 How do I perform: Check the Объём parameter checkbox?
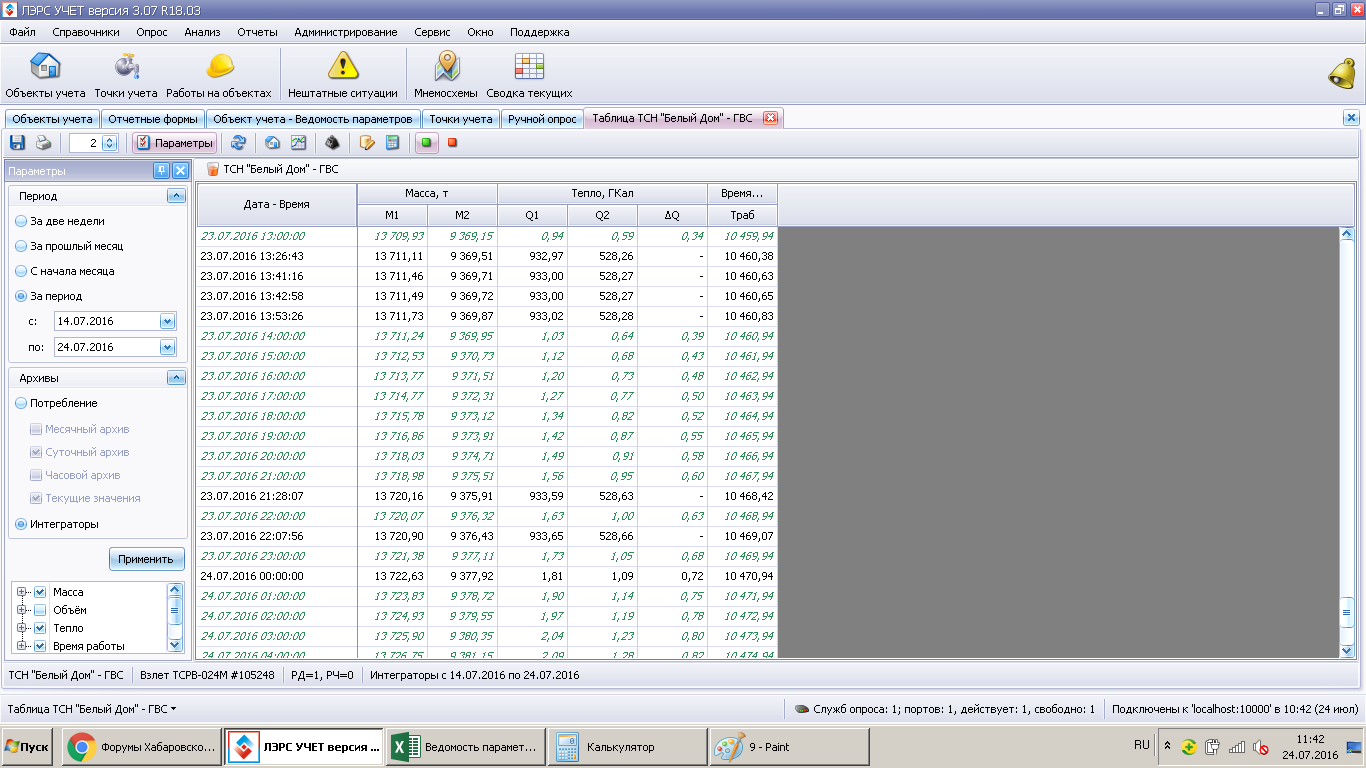pos(40,610)
